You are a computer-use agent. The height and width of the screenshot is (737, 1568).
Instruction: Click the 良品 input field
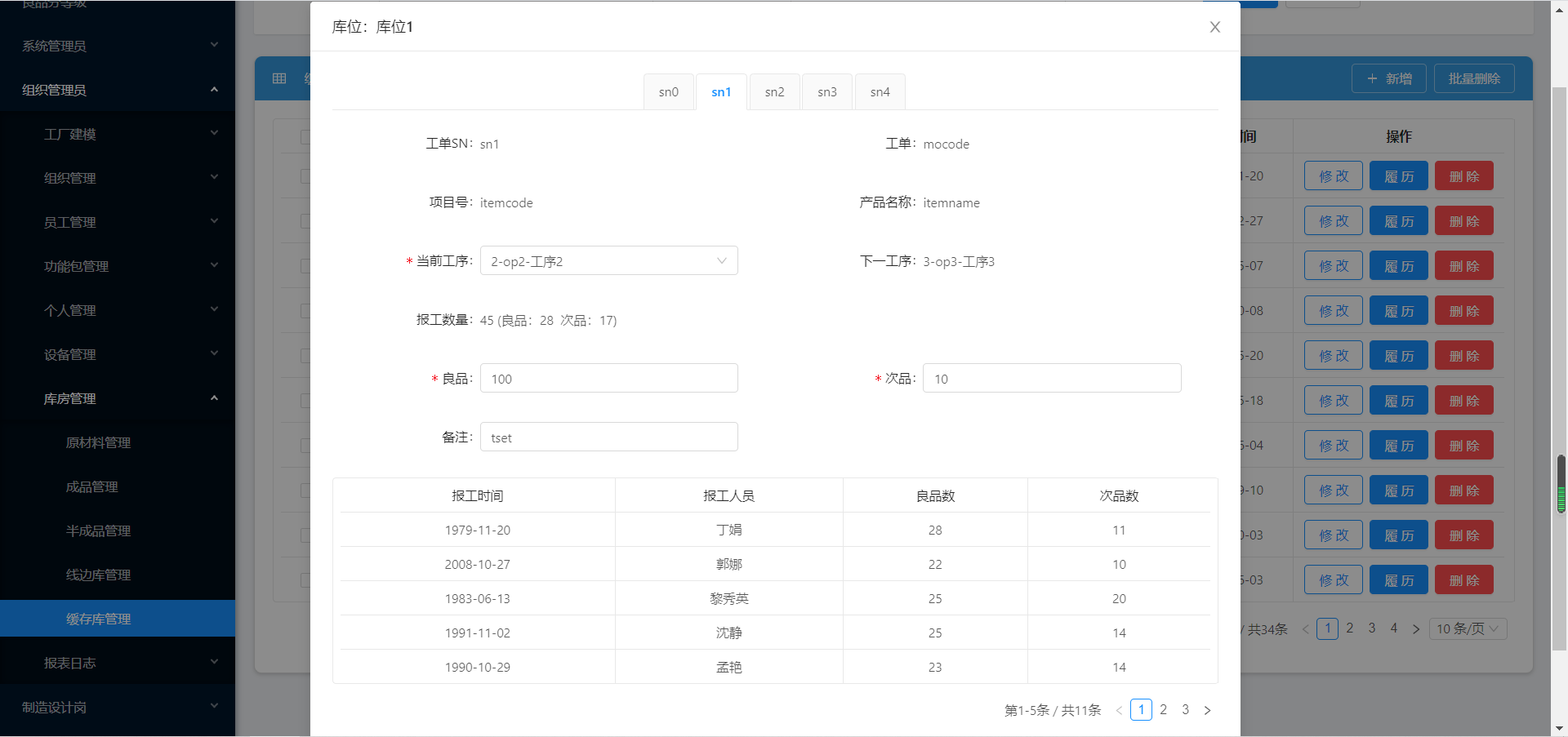coord(609,379)
